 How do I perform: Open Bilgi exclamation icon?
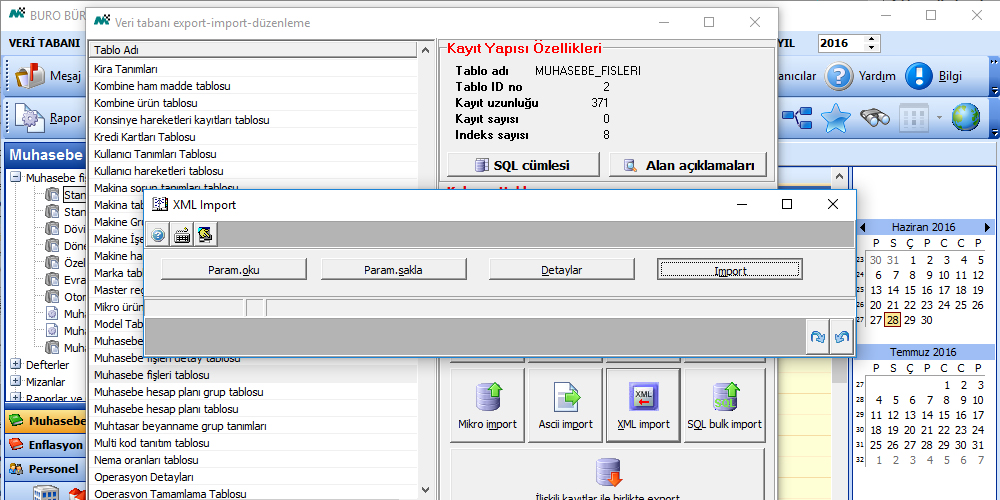(919, 76)
